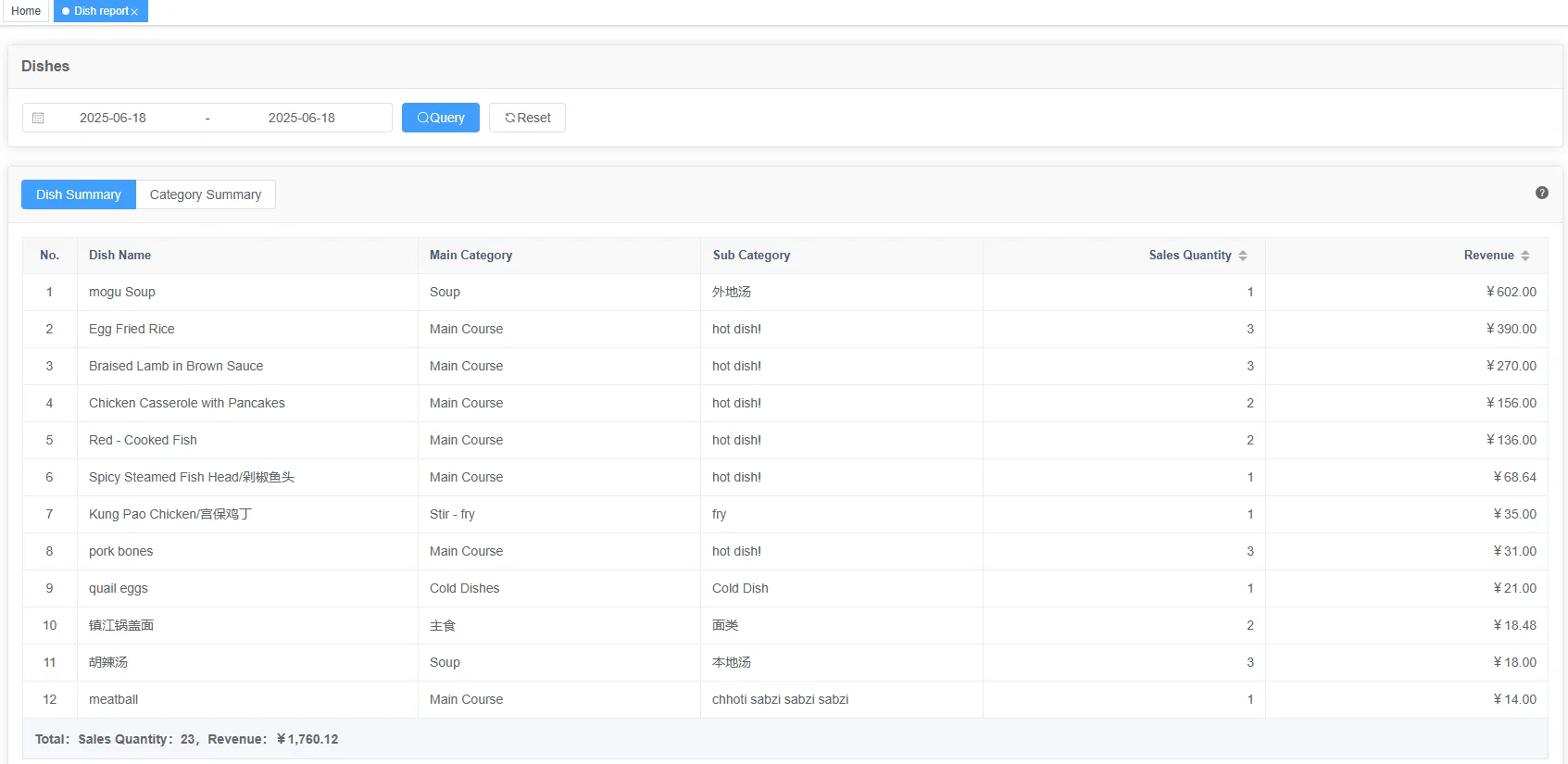Image resolution: width=1568 pixels, height=764 pixels.
Task: Select the 镇江锅盖面 dish name
Action: 121,625
